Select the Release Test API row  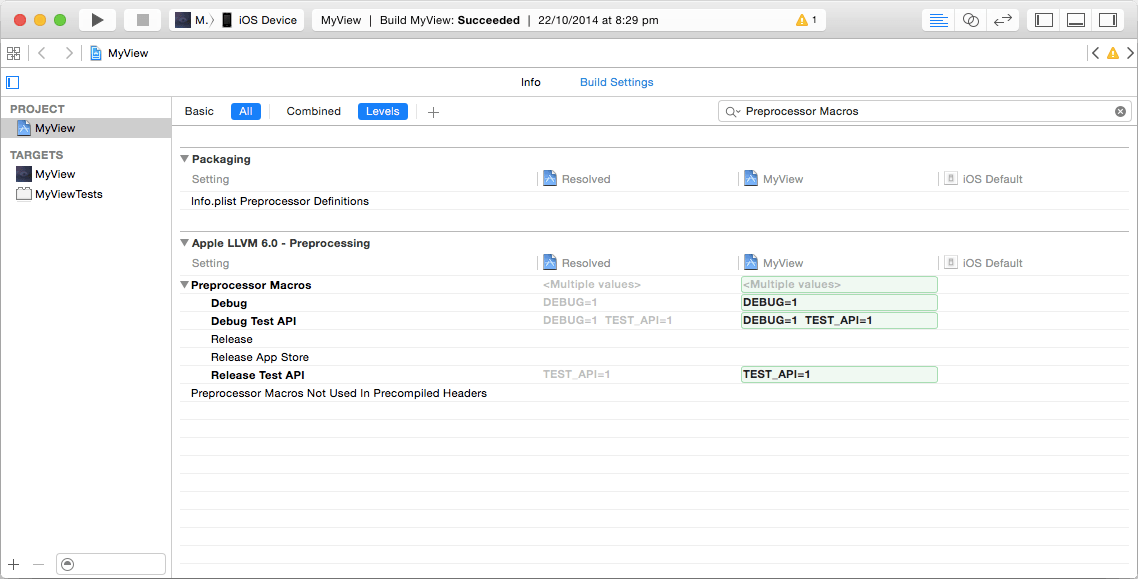pyautogui.click(x=654, y=375)
